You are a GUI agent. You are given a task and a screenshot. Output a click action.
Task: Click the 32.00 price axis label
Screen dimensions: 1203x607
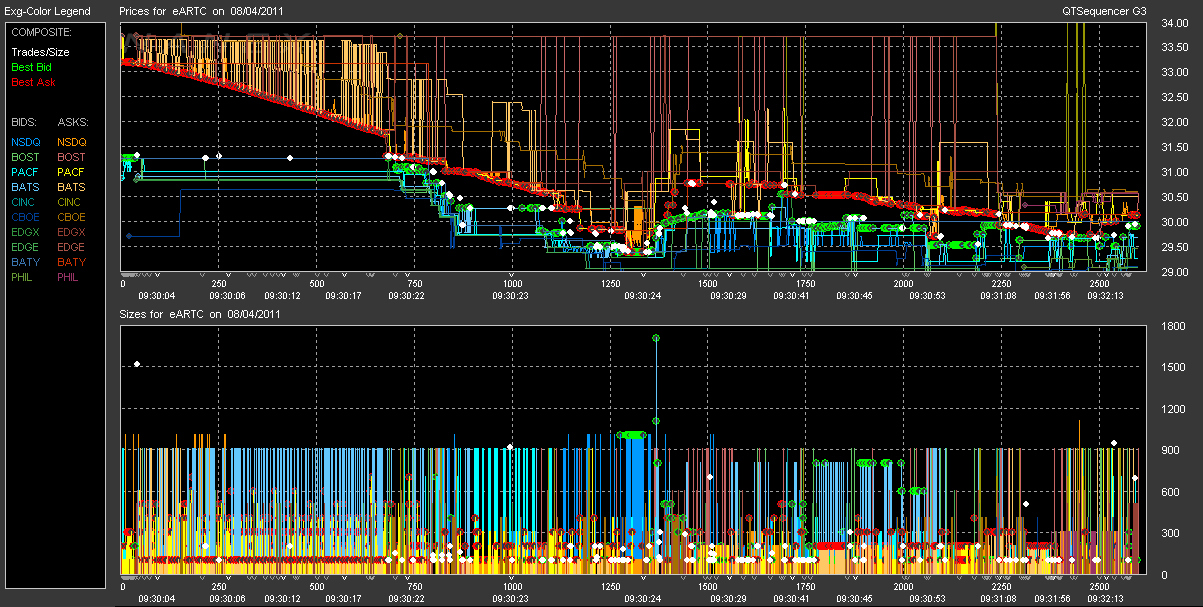[1174, 123]
